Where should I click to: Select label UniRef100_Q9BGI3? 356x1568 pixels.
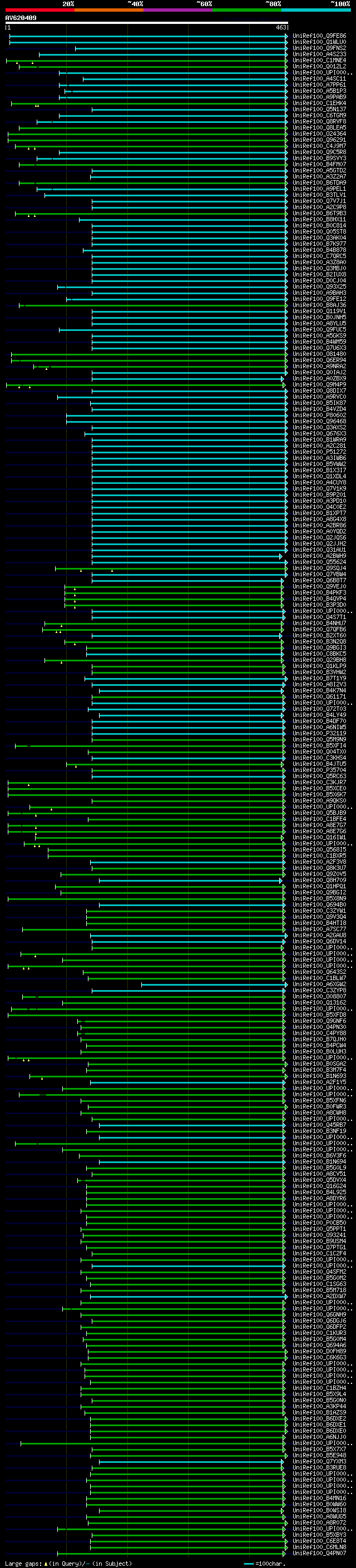tap(319, 647)
